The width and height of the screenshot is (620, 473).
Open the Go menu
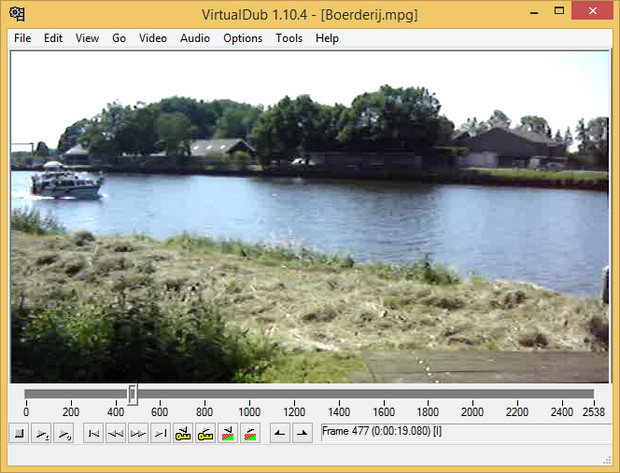(119, 38)
